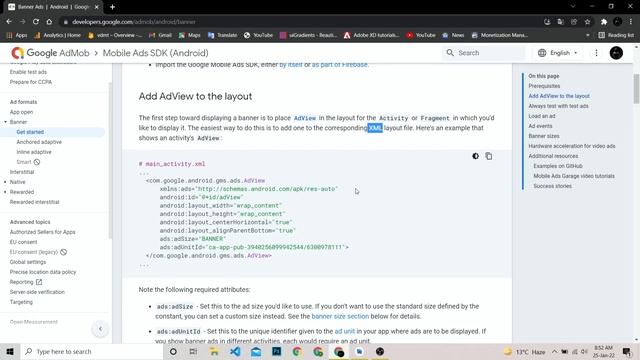
Task: Open Cortana from the taskbar
Action: click(x=173, y=351)
